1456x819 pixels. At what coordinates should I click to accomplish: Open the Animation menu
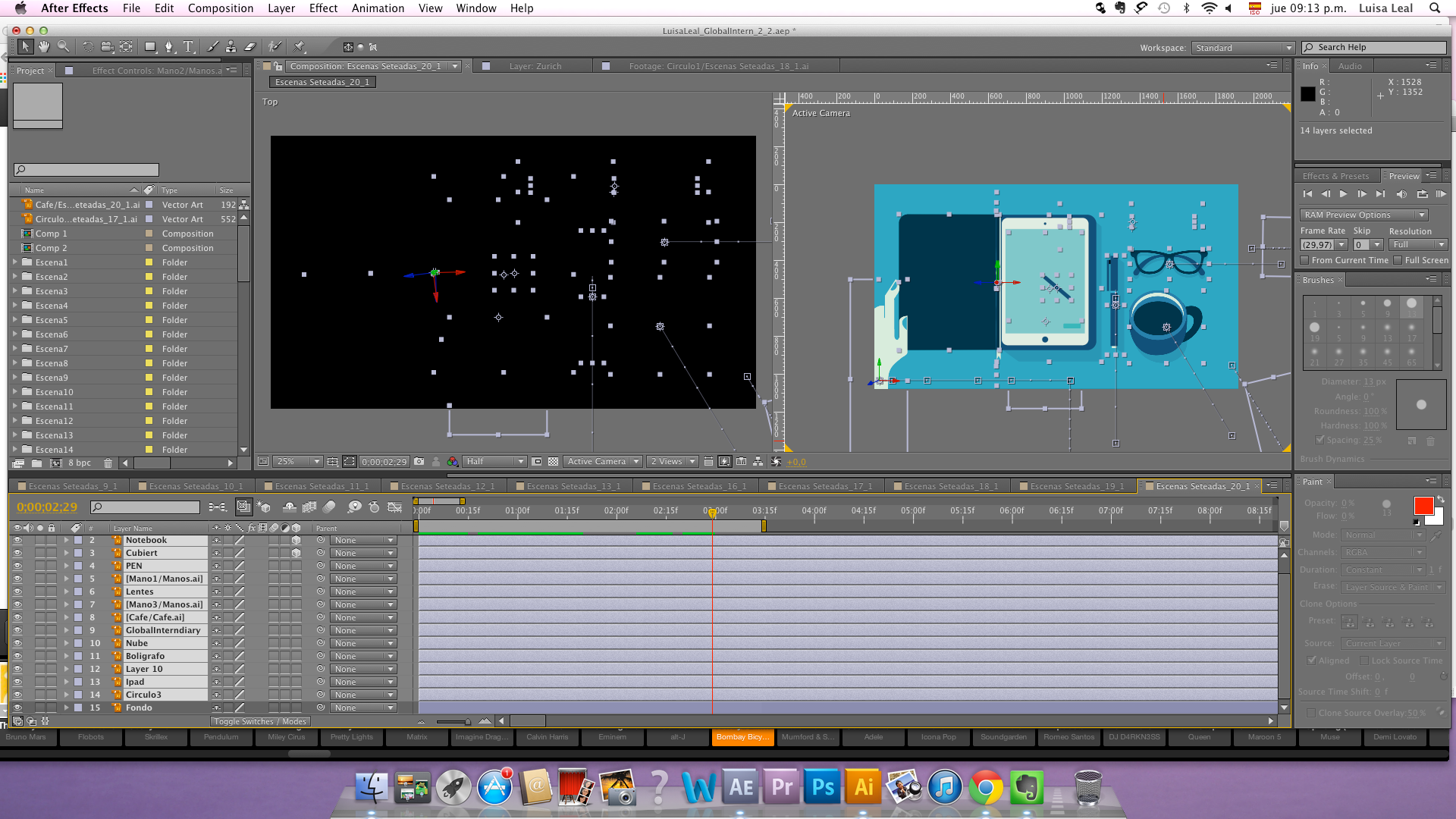coord(378,8)
